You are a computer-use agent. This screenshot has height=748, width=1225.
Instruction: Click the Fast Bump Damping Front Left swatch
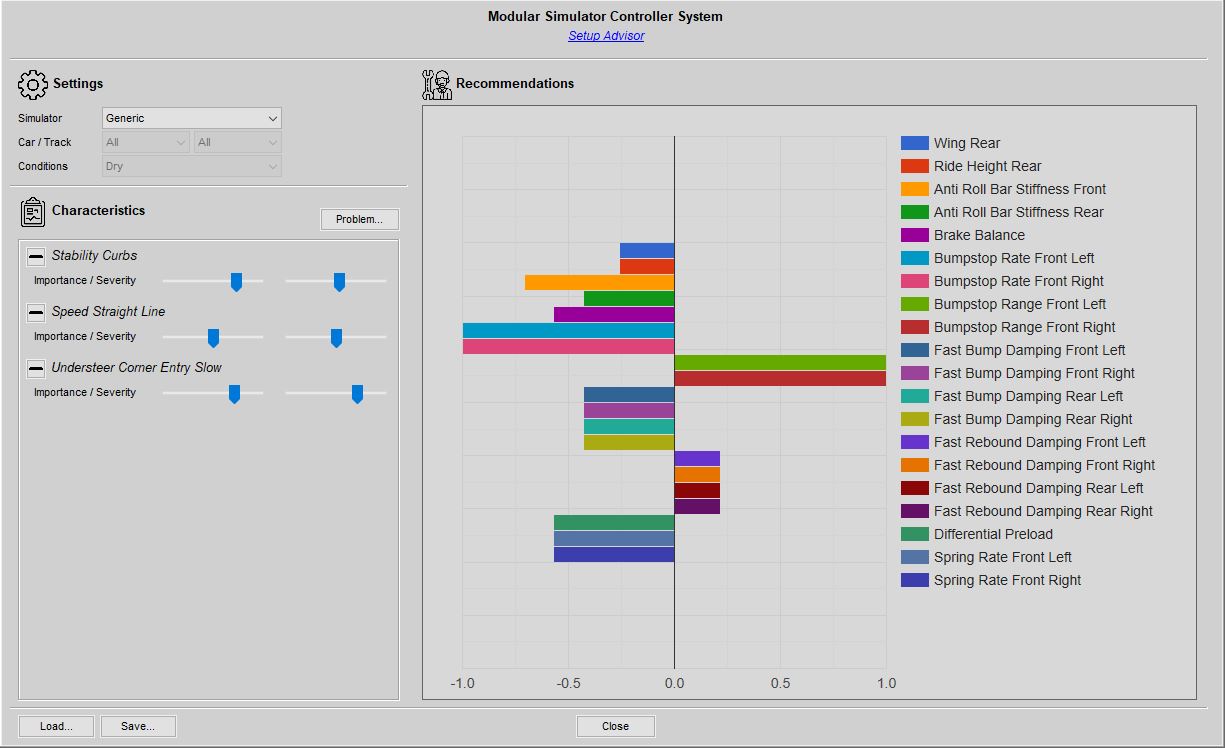point(915,350)
